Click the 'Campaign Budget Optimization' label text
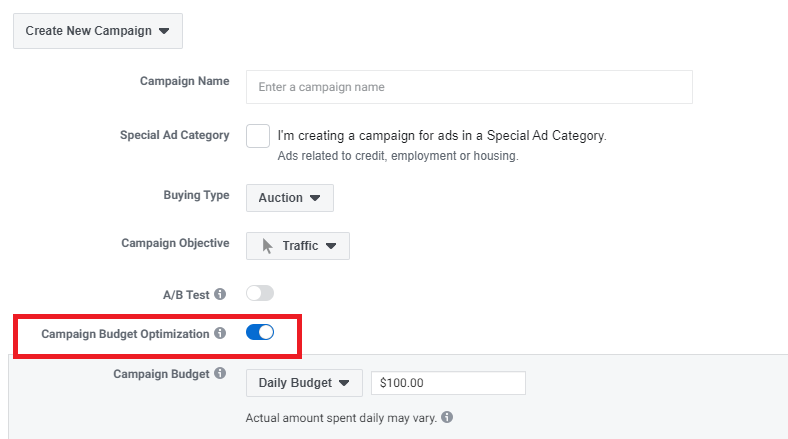 click(x=125, y=333)
